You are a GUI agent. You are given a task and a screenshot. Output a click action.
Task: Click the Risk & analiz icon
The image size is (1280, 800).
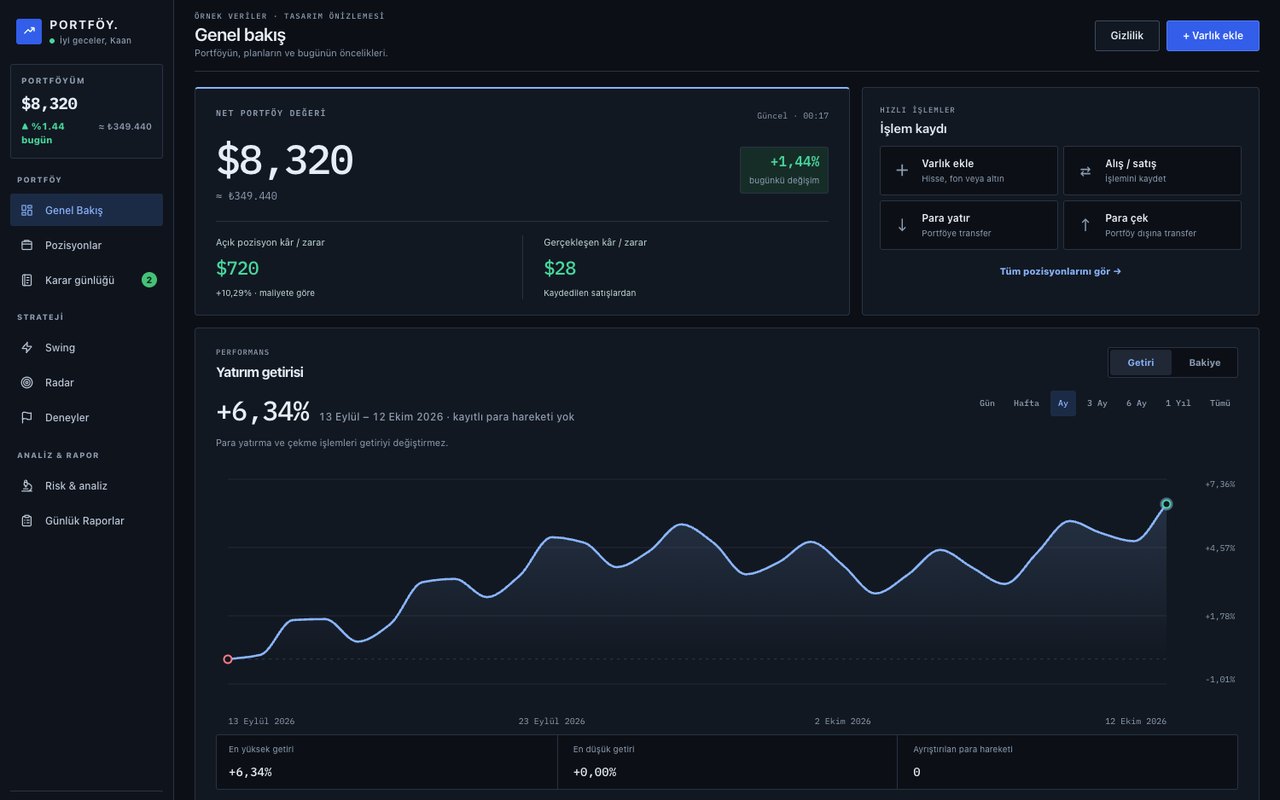click(27, 486)
